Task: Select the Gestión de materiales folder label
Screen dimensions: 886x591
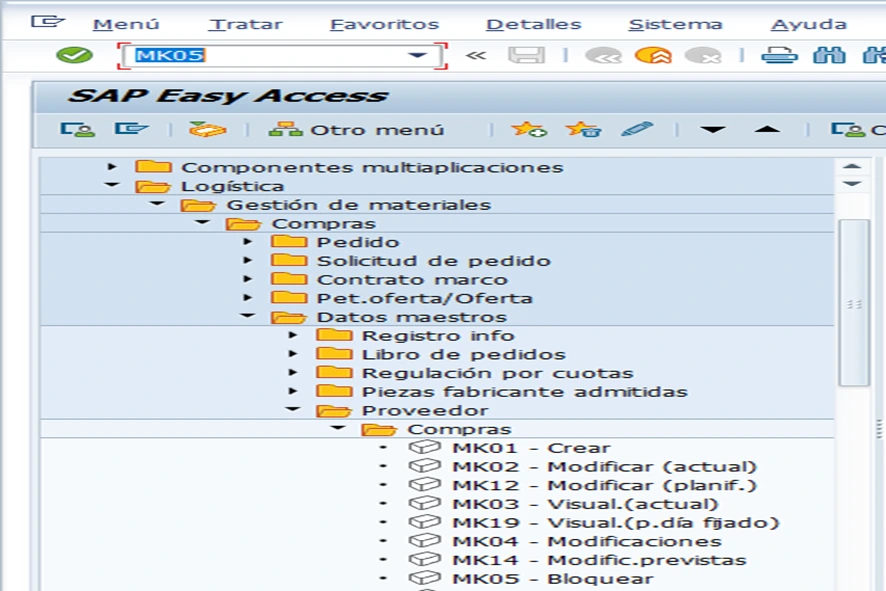Action: pyautogui.click(x=359, y=205)
